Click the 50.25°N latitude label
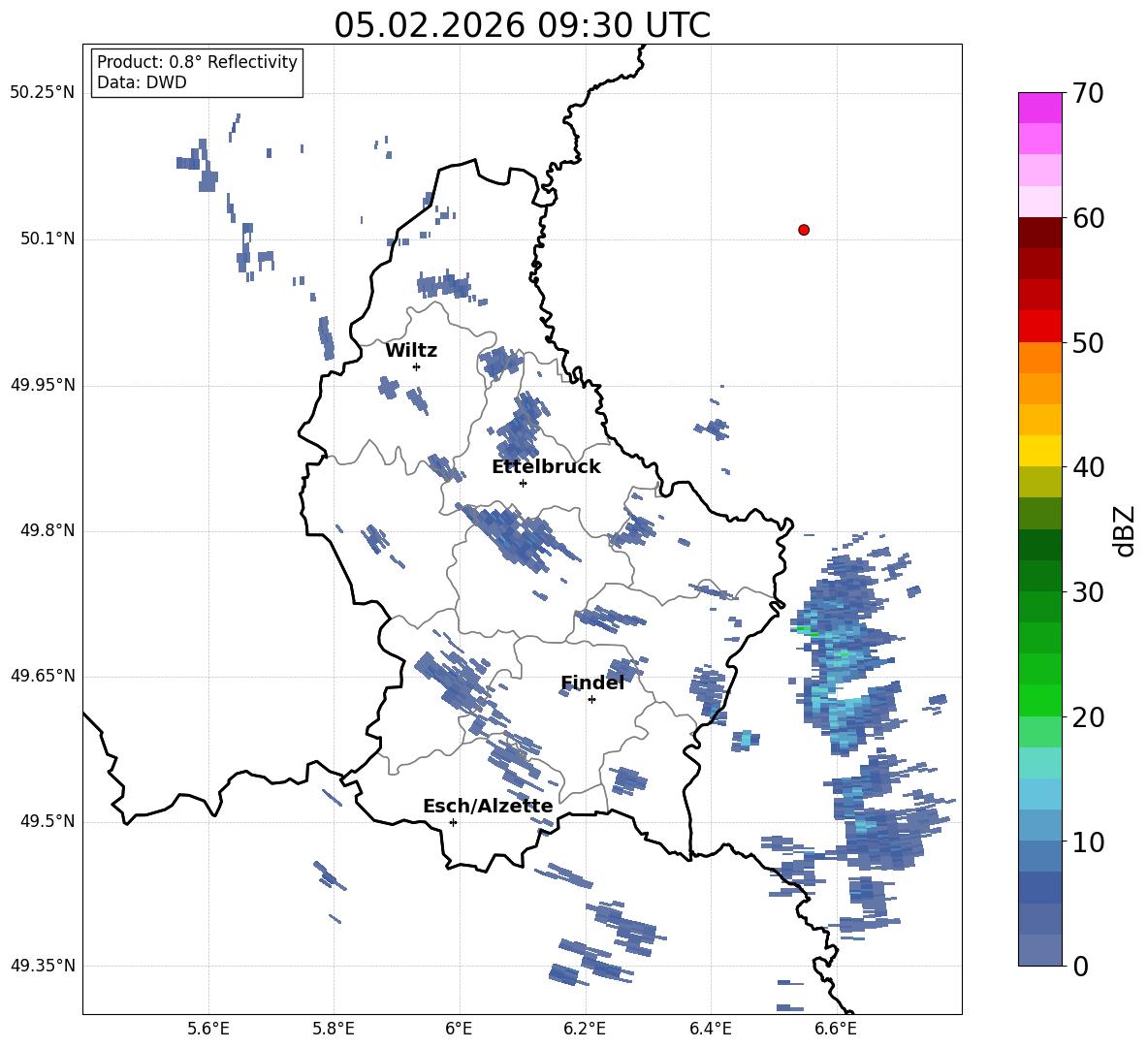This screenshot has height=1048, width=1148. pyautogui.click(x=43, y=93)
